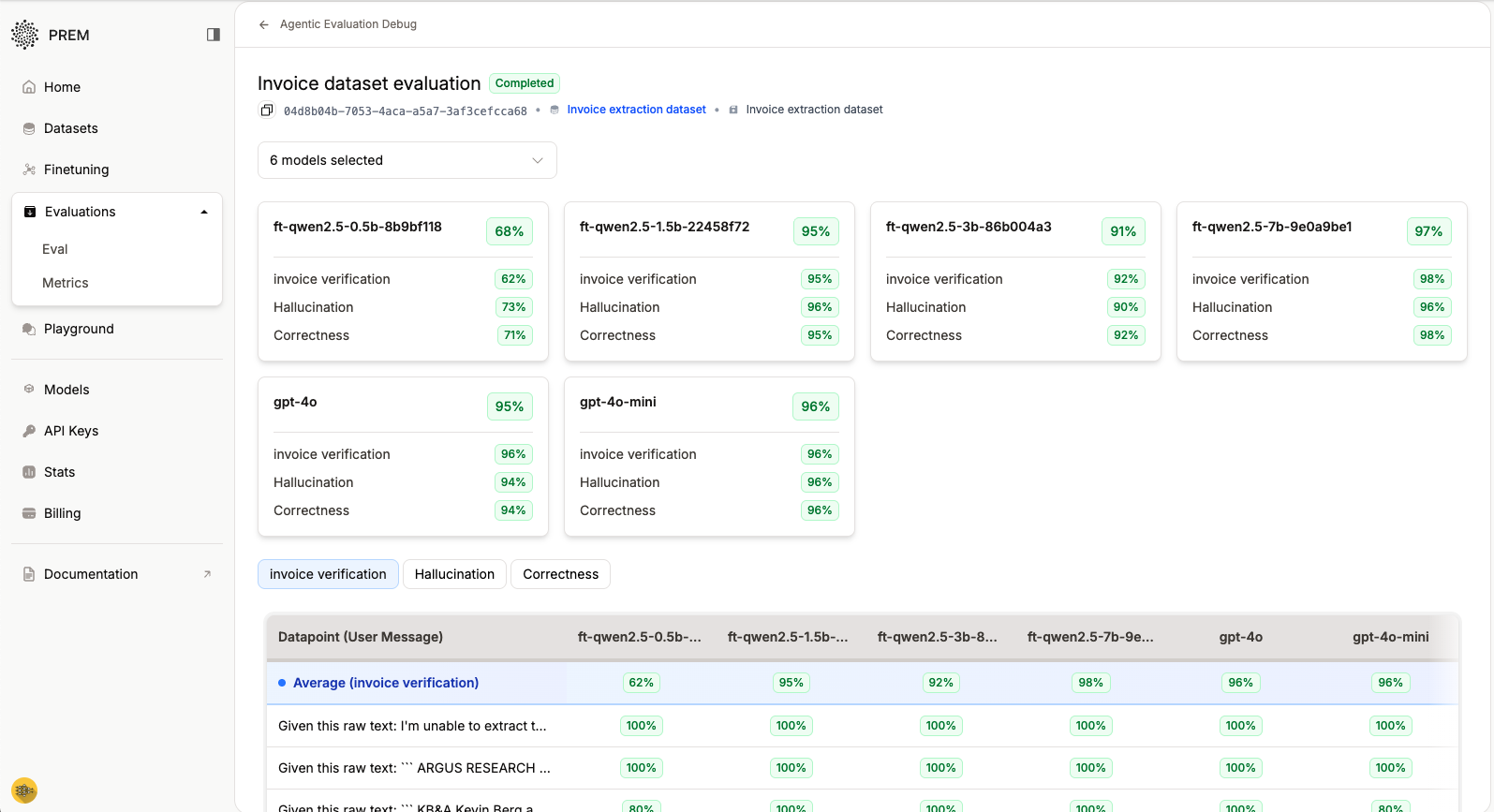
Task: Click the gpt-4o model card title
Action: (295, 402)
